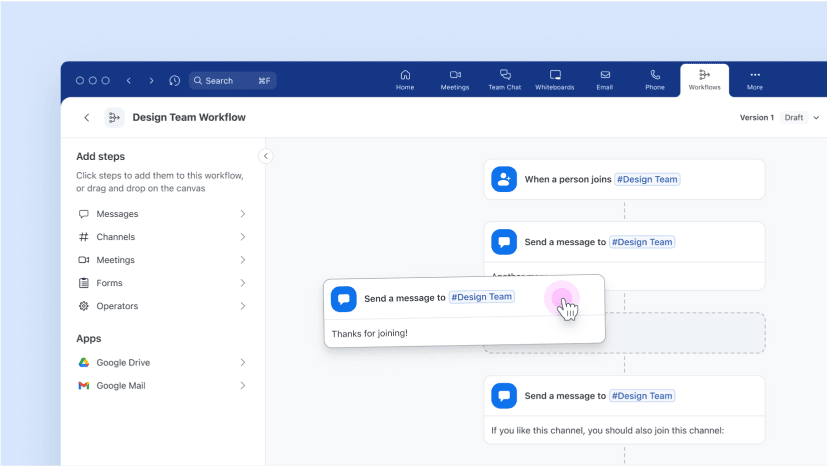Open Team Chat from navigation bar
The width and height of the screenshot is (827, 466).
point(505,80)
